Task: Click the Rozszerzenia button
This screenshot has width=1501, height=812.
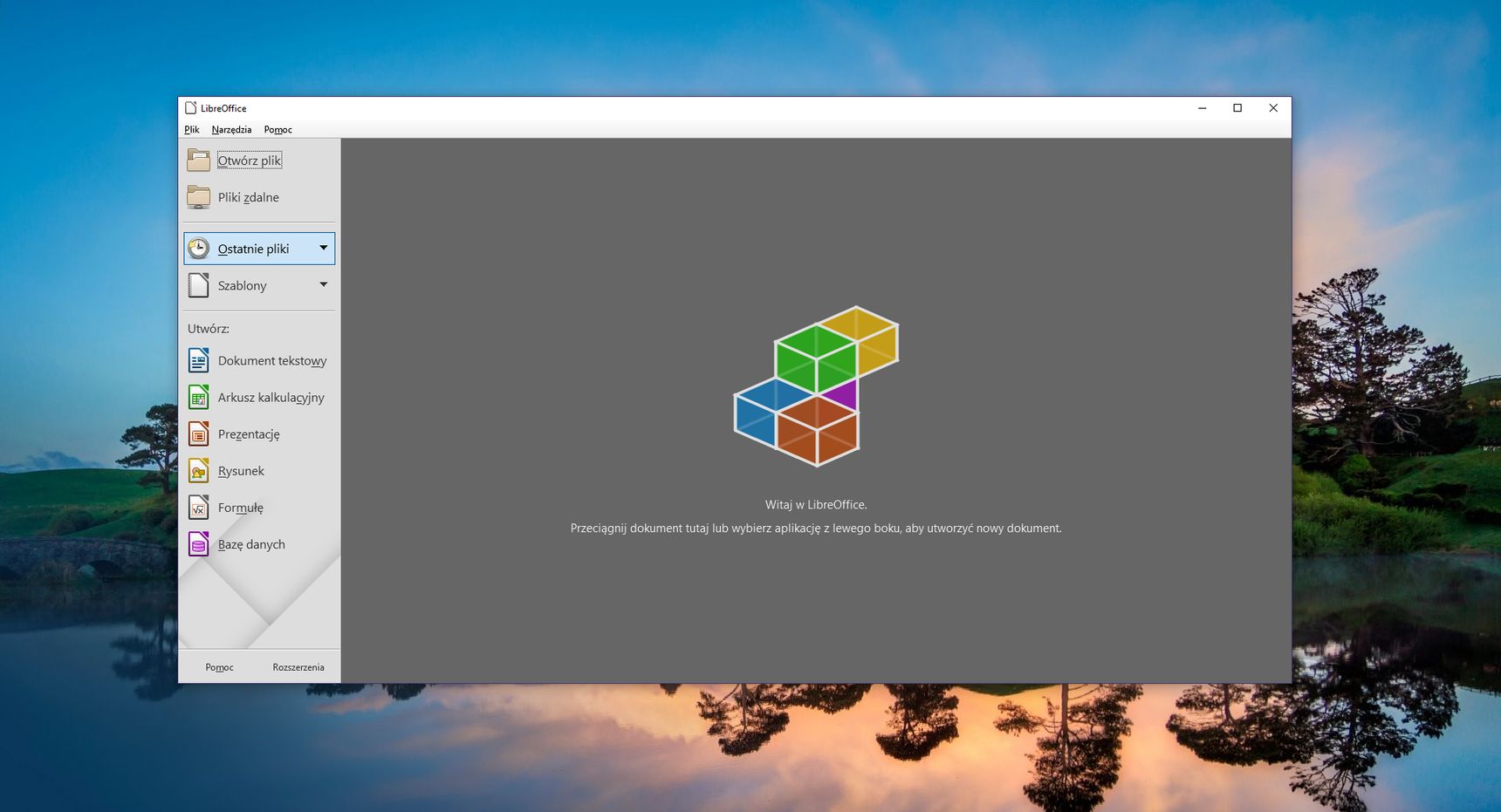Action: pos(298,667)
